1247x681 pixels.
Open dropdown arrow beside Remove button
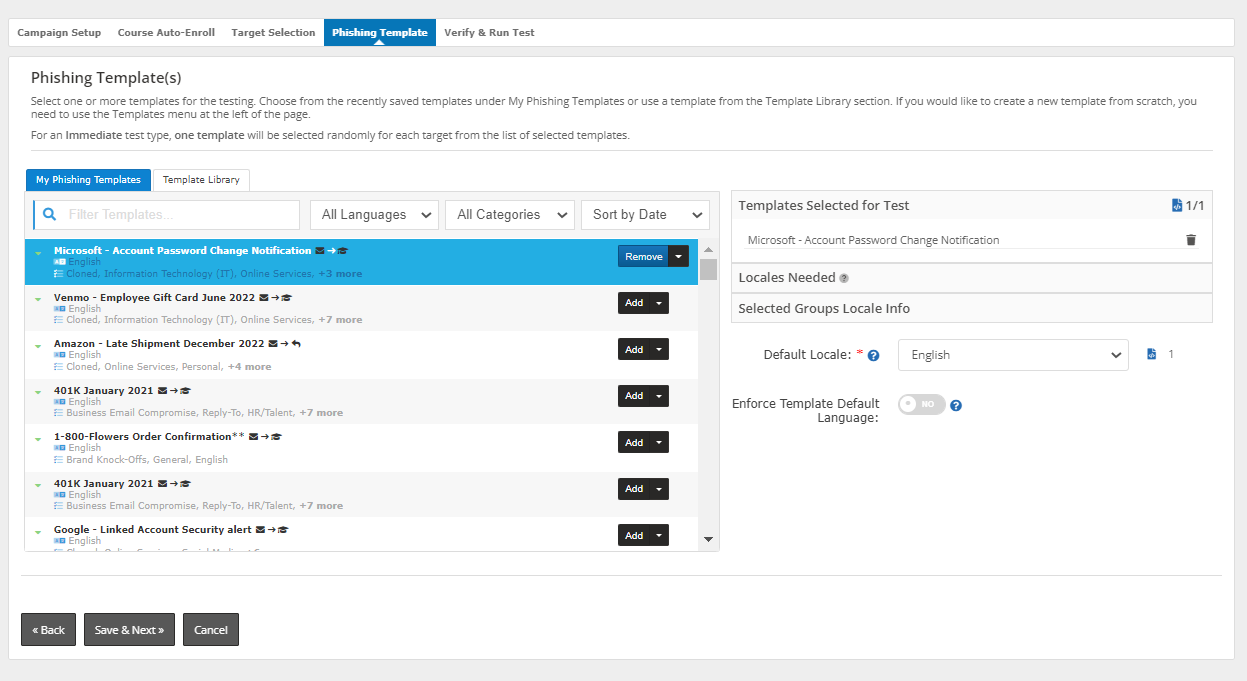coord(679,257)
